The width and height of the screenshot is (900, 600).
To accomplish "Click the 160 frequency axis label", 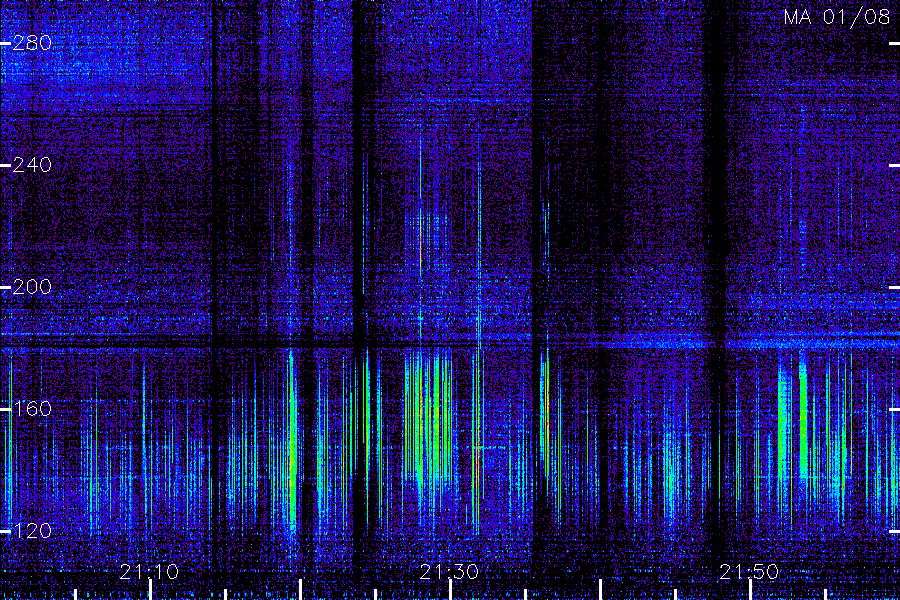I will tap(32, 409).
